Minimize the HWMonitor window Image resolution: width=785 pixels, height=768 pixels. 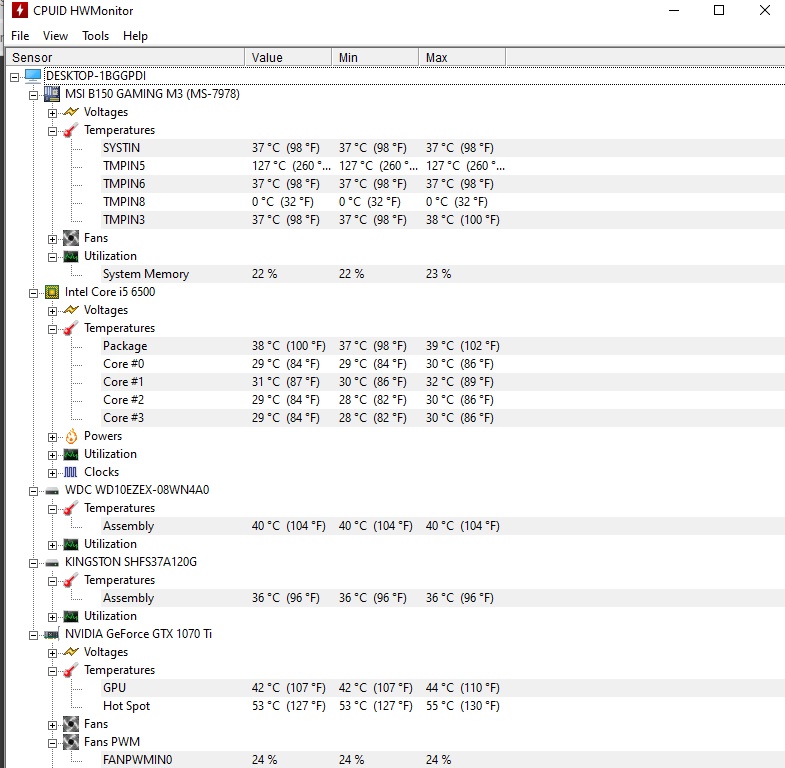674,10
